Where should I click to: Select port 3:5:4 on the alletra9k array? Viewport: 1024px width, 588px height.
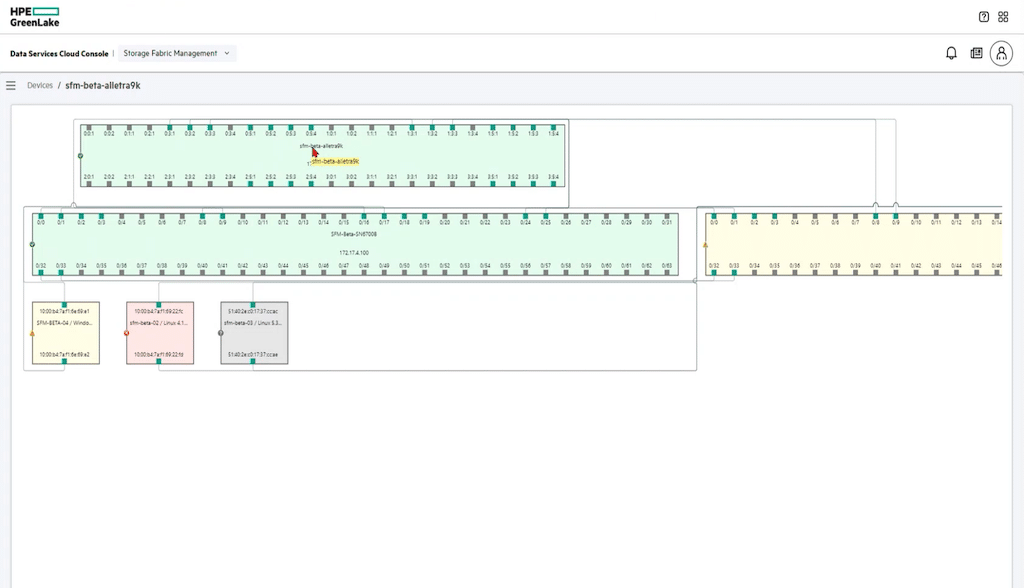coord(554,184)
